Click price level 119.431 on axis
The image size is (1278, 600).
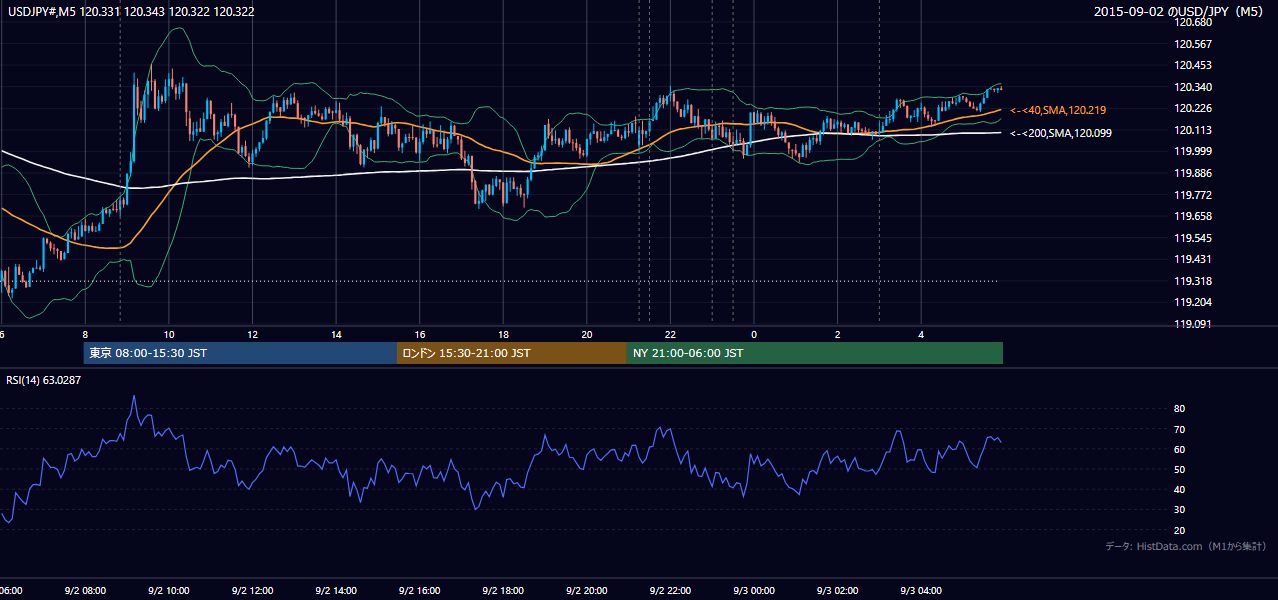pos(1192,259)
